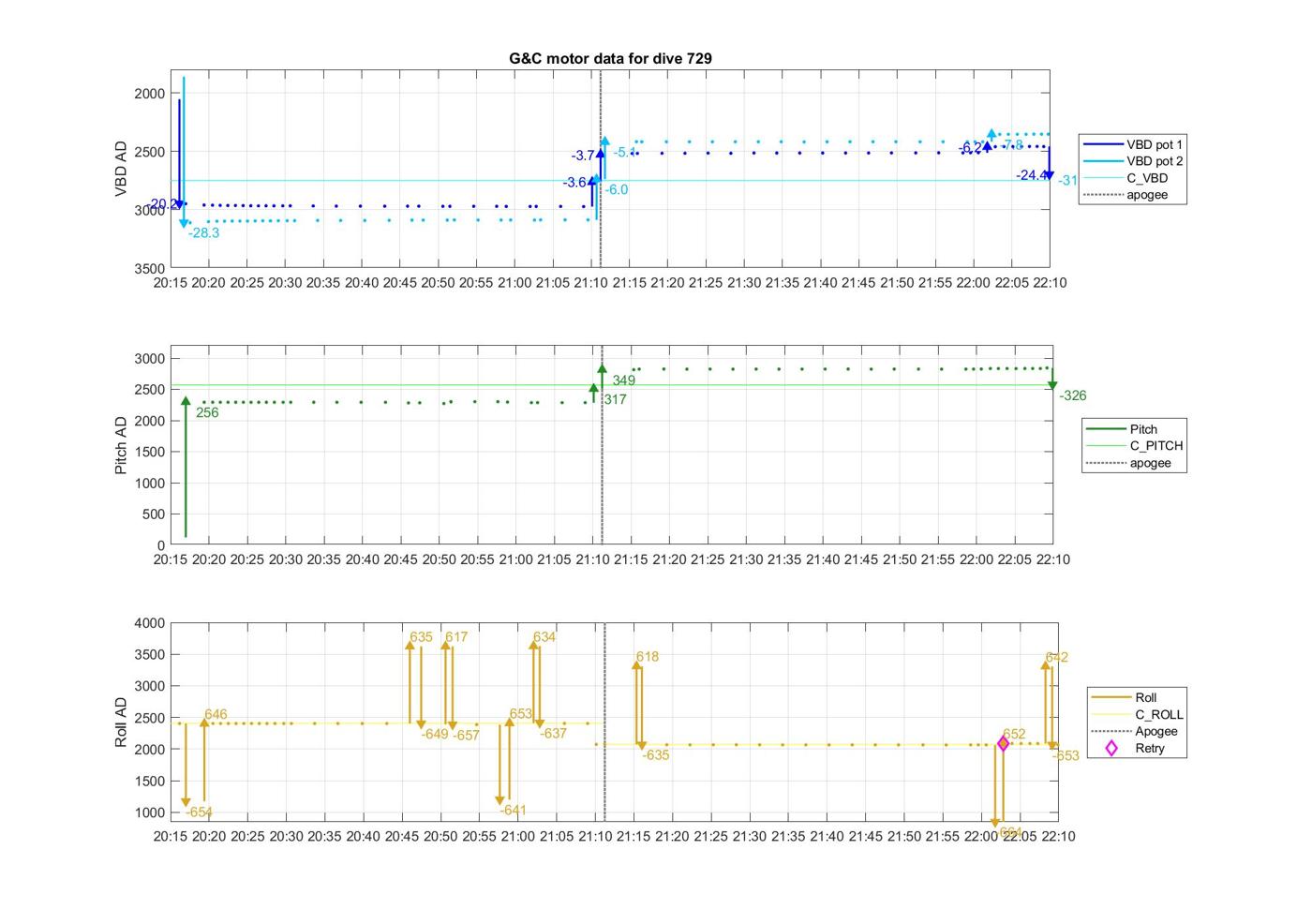Image resolution: width=1312 pixels, height=924 pixels.
Task: Click the 20:15 time tick under Pitch plot
Action: (171, 559)
